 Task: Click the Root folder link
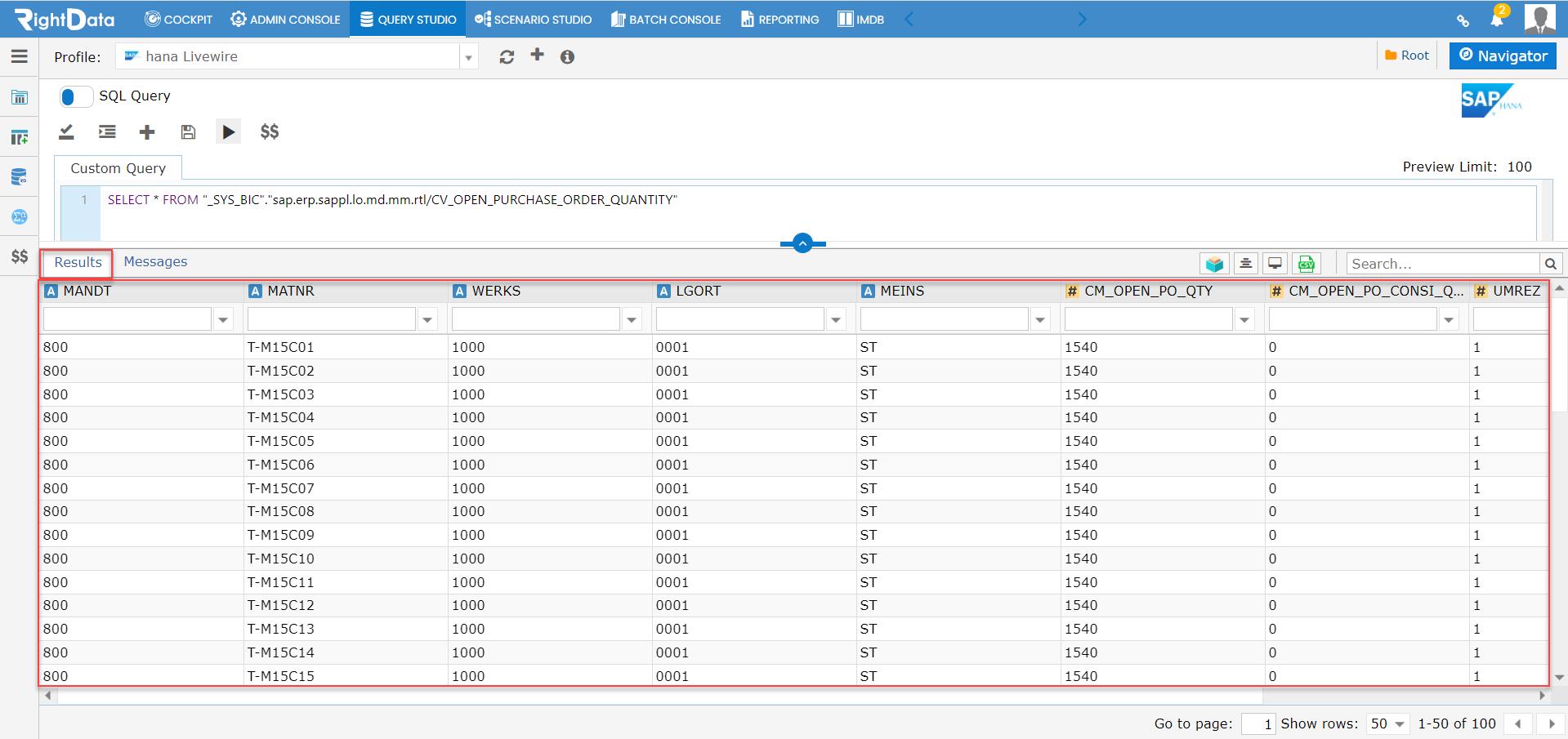pyautogui.click(x=1407, y=56)
